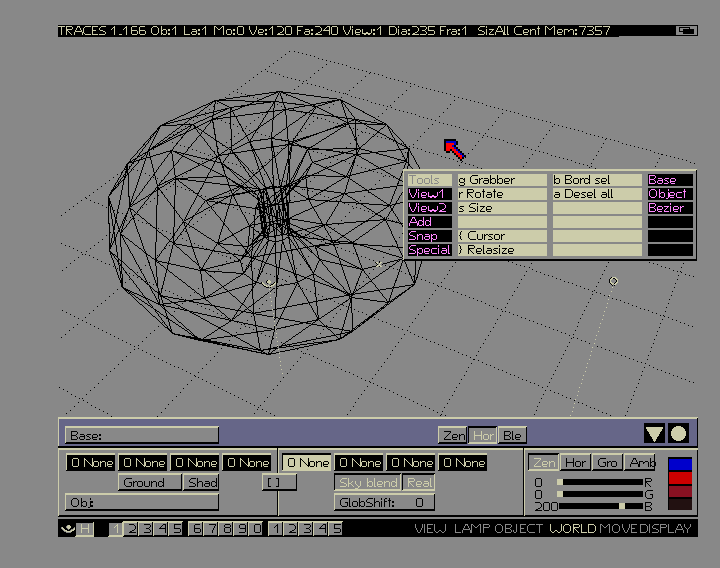Click the empty brackets [ ] button

pyautogui.click(x=279, y=482)
